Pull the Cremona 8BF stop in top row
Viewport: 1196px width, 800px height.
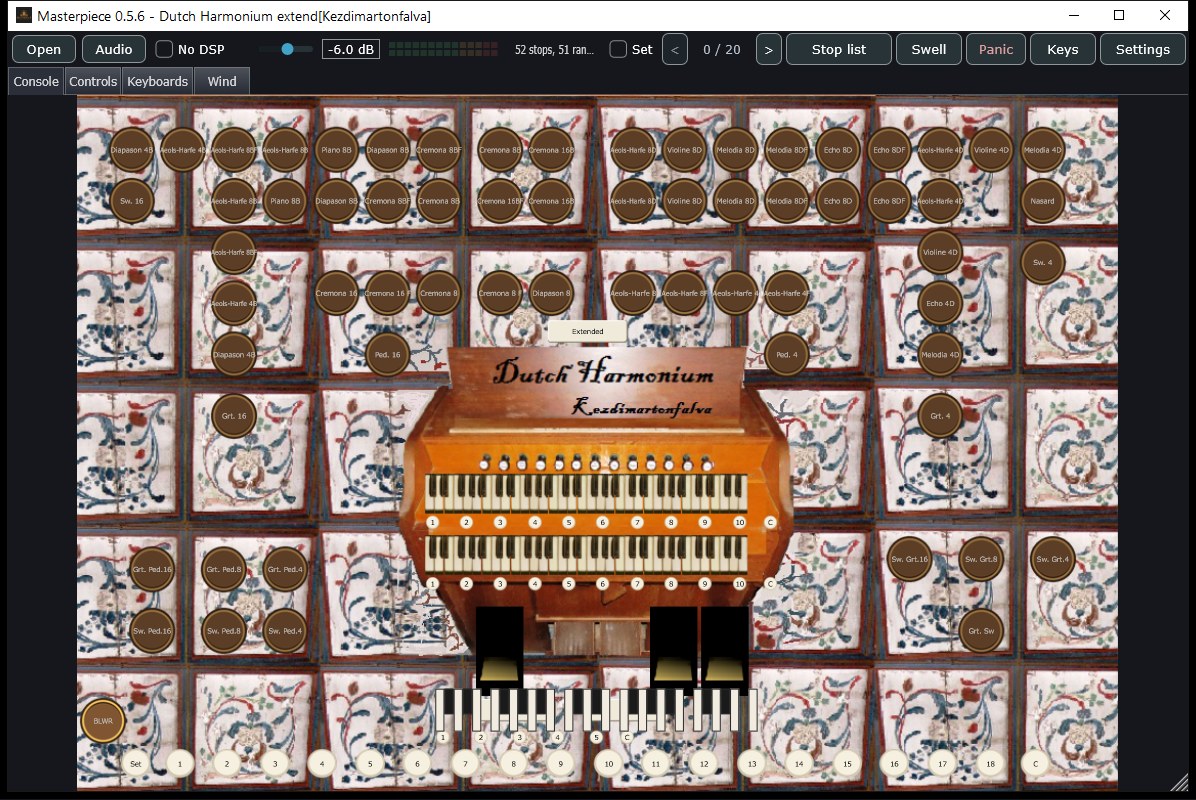point(439,150)
